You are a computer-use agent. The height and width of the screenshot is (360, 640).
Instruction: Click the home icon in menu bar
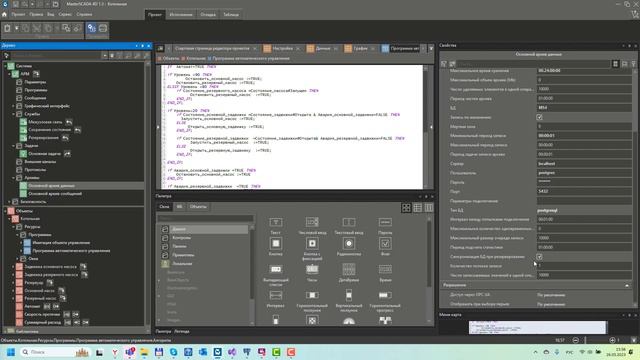[4, 14]
